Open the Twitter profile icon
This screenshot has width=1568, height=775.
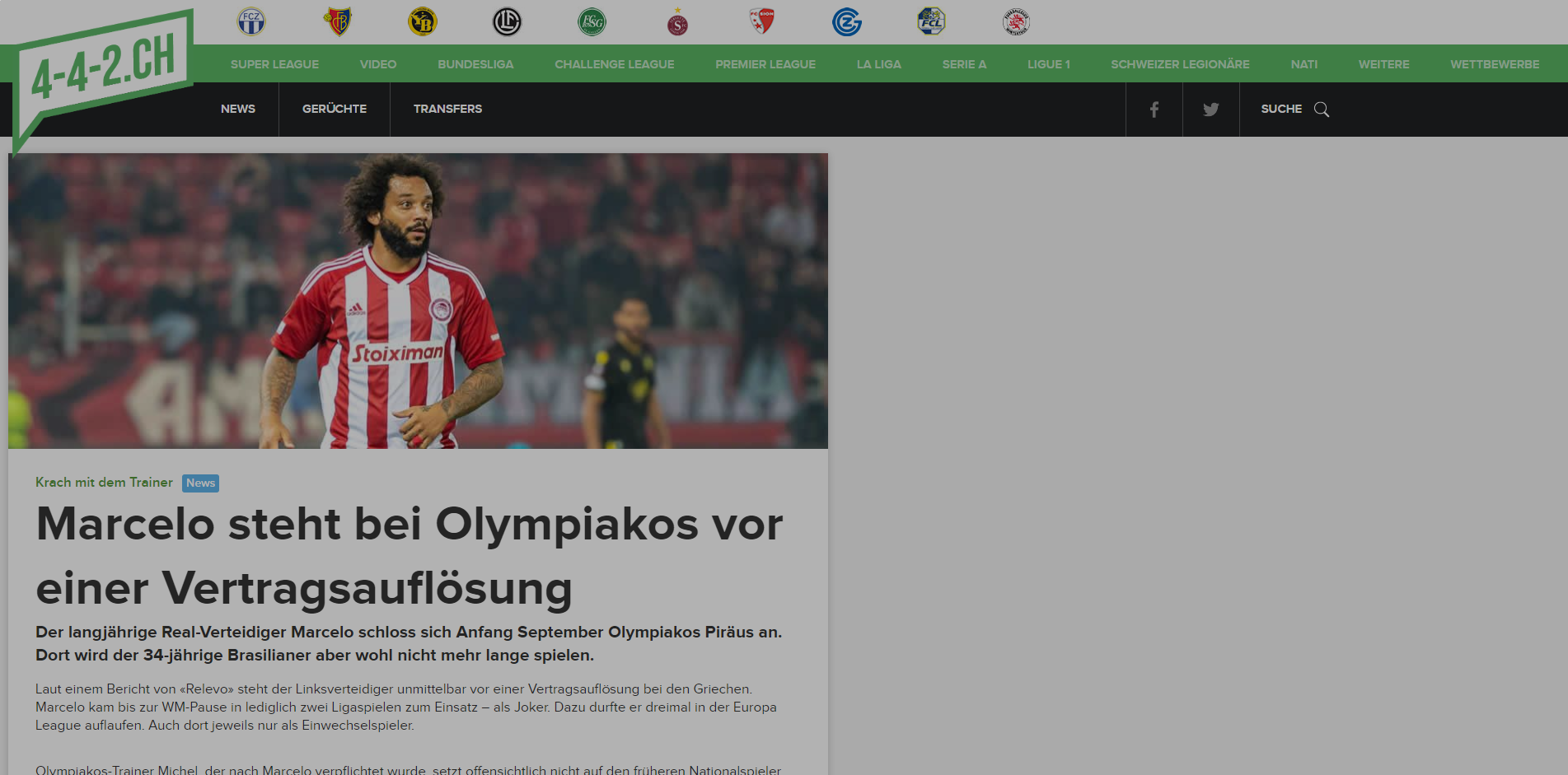click(1210, 109)
